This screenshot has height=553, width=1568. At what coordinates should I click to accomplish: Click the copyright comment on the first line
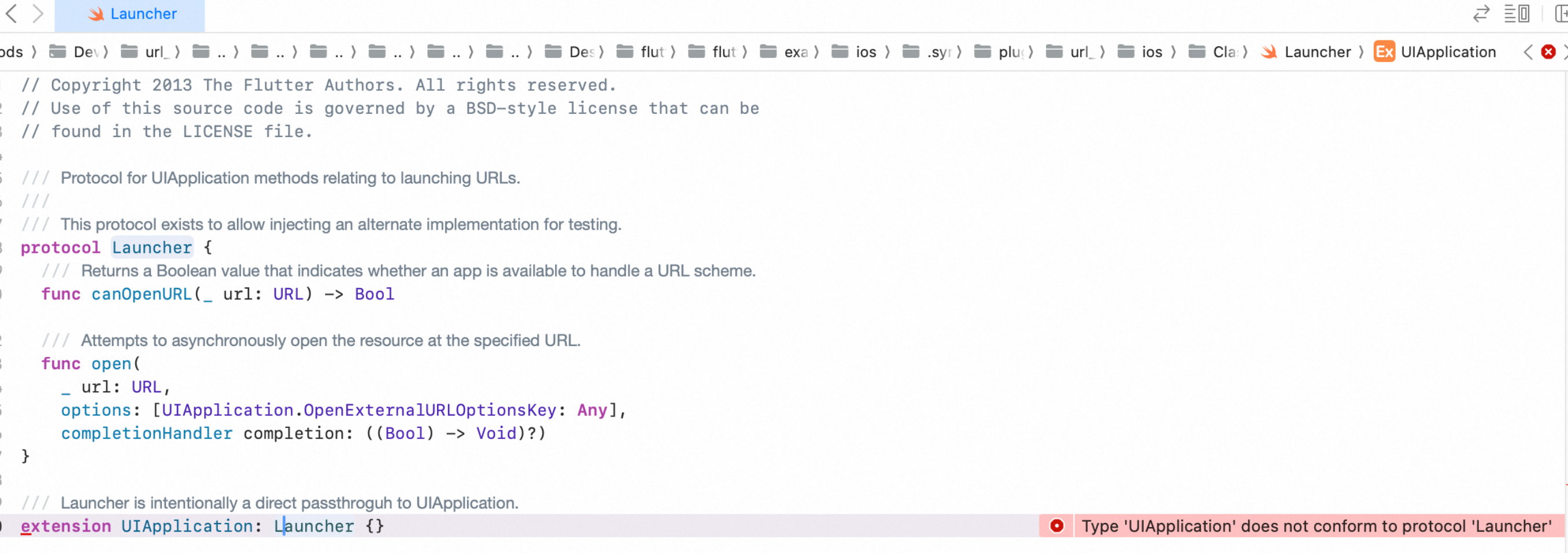click(319, 84)
